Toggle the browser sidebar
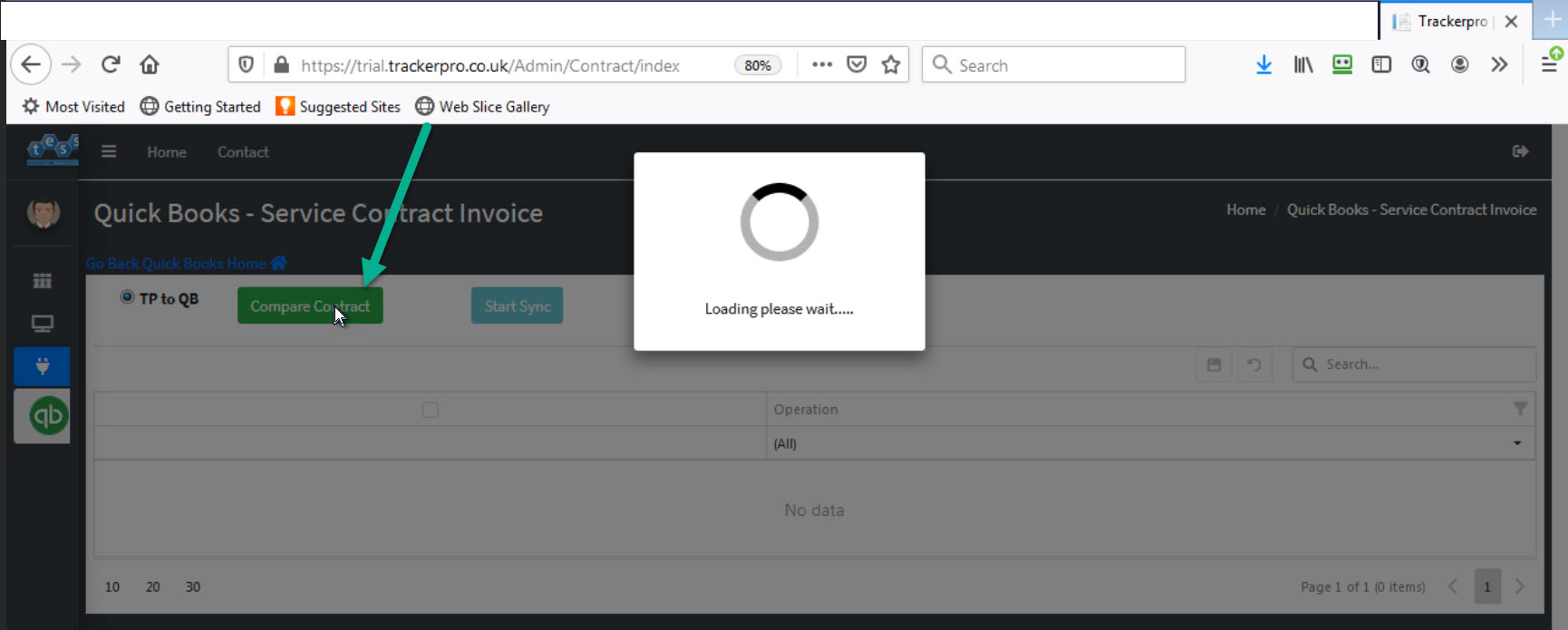The width and height of the screenshot is (1568, 630). (x=1381, y=65)
